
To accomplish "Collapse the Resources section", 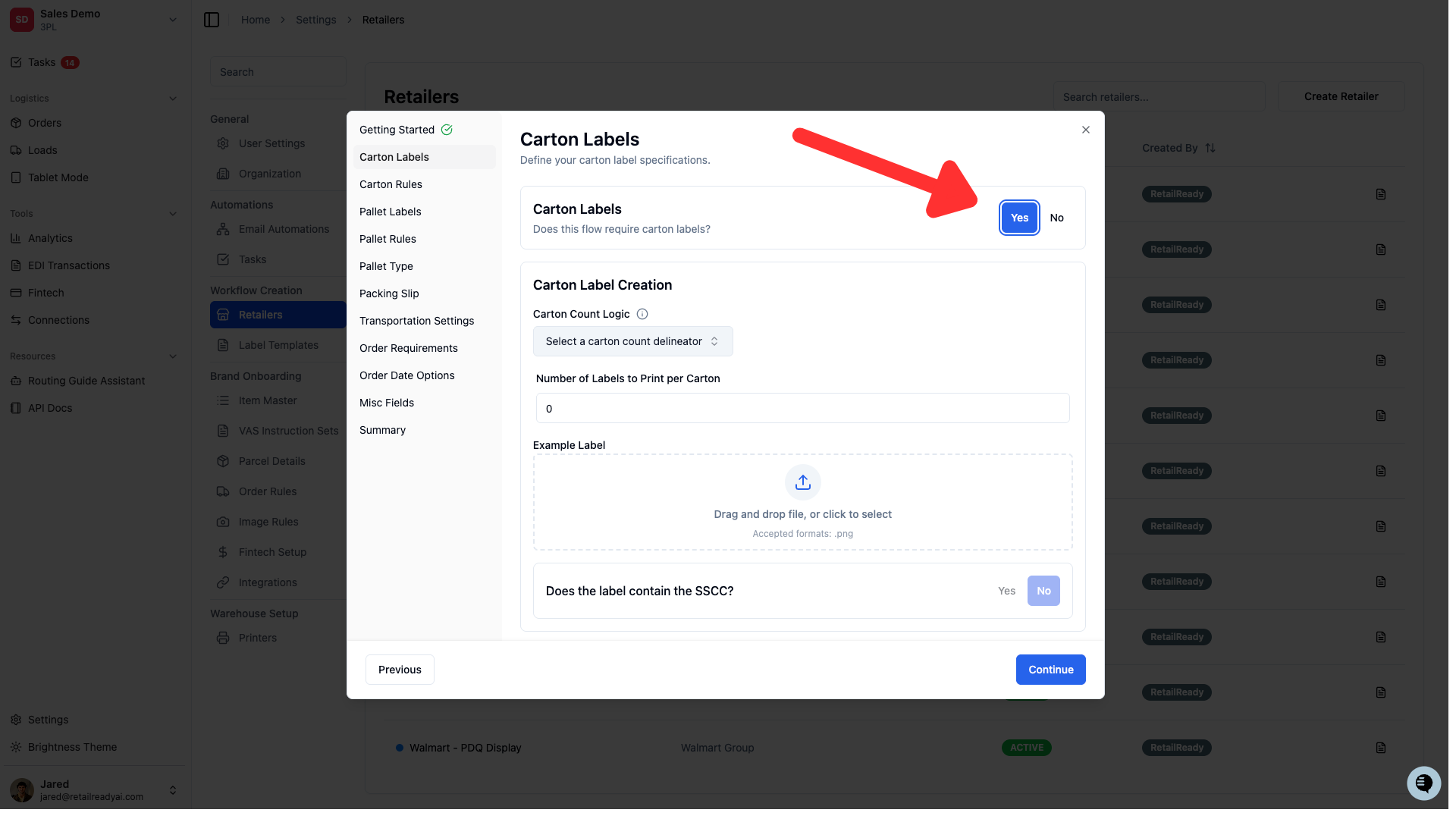I will point(172,356).
